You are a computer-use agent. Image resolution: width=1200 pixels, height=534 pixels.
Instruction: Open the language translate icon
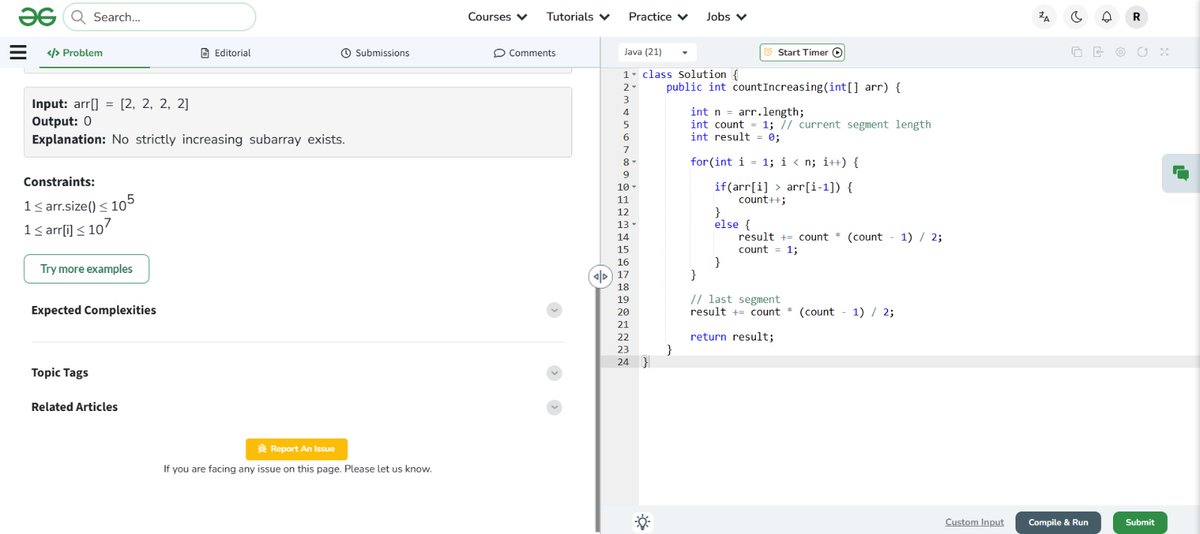[x=1045, y=17]
